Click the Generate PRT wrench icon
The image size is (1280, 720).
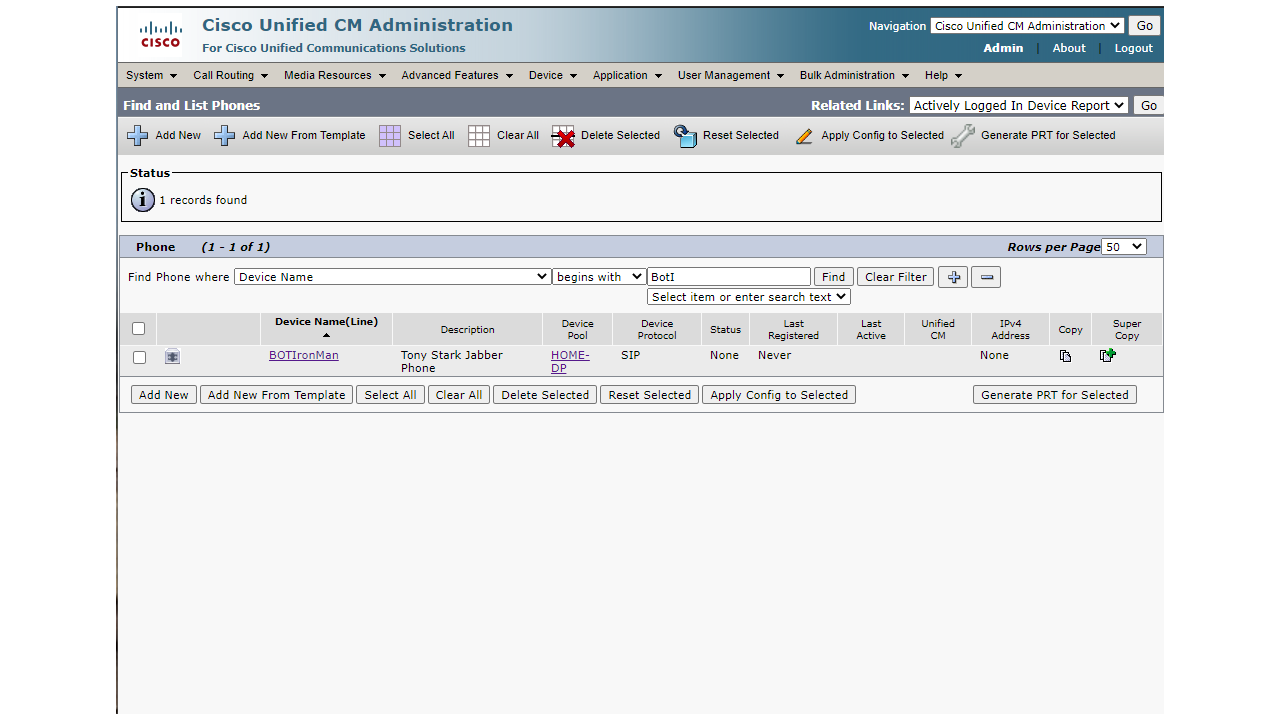point(963,136)
